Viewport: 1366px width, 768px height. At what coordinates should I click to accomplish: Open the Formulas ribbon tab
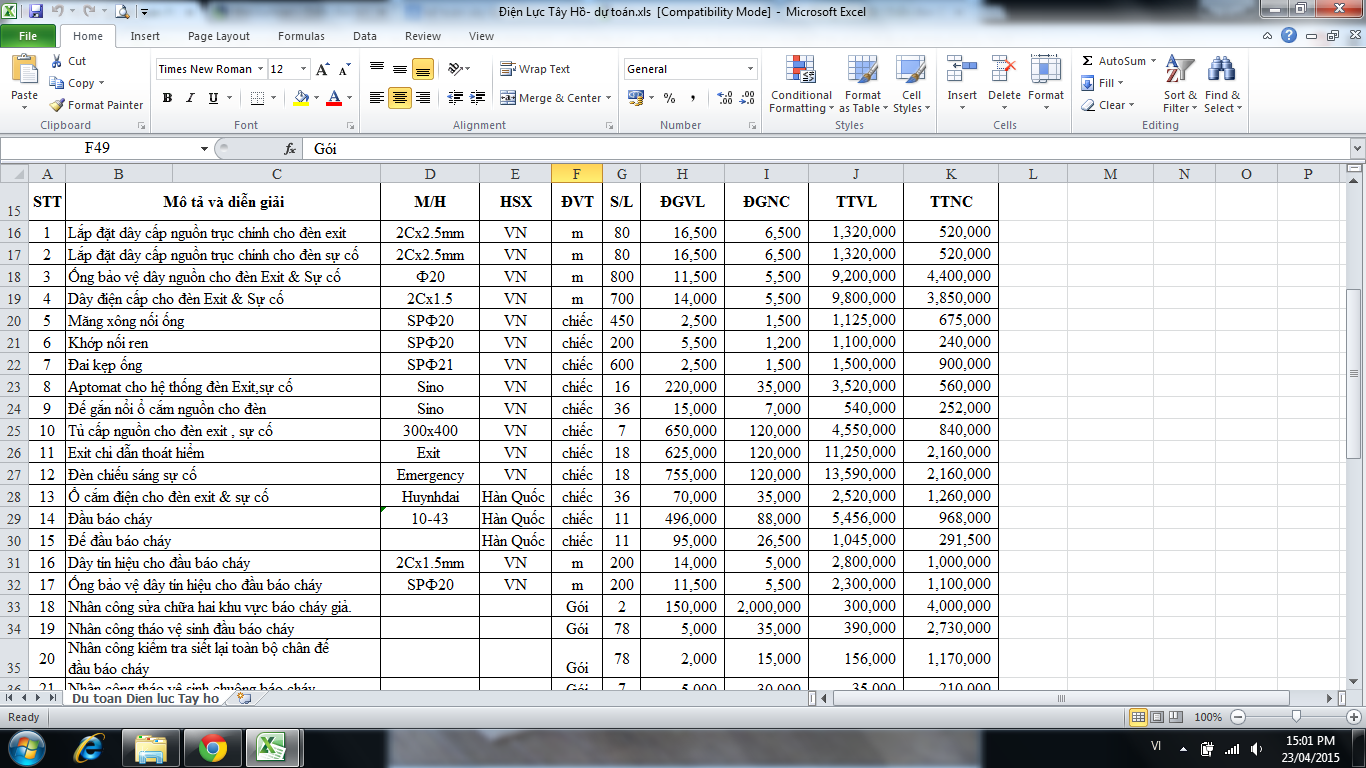(x=301, y=36)
